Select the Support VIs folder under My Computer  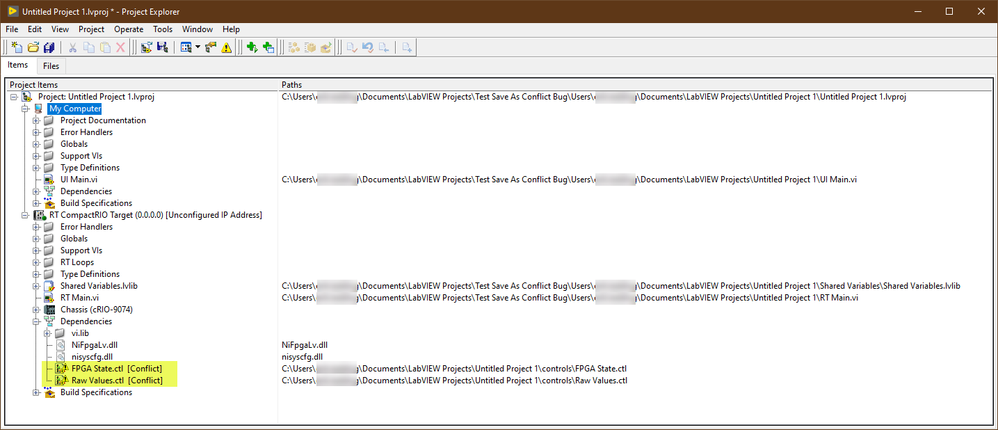81,156
